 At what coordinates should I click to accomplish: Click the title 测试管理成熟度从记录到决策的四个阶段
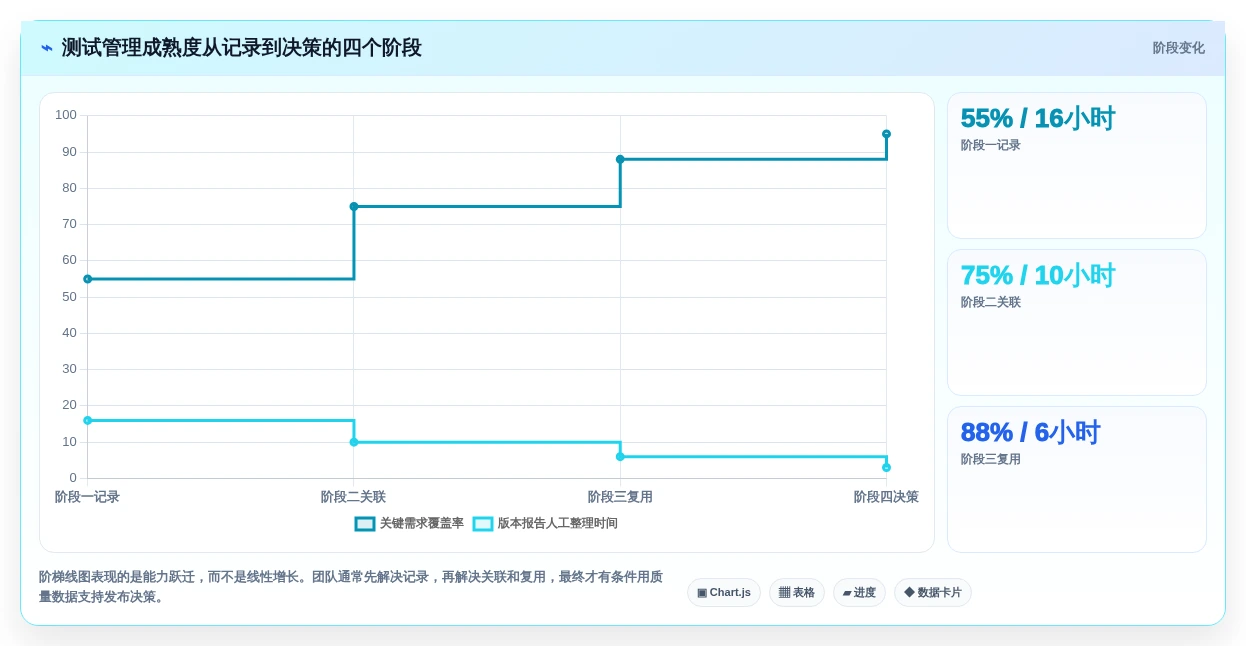click(241, 48)
